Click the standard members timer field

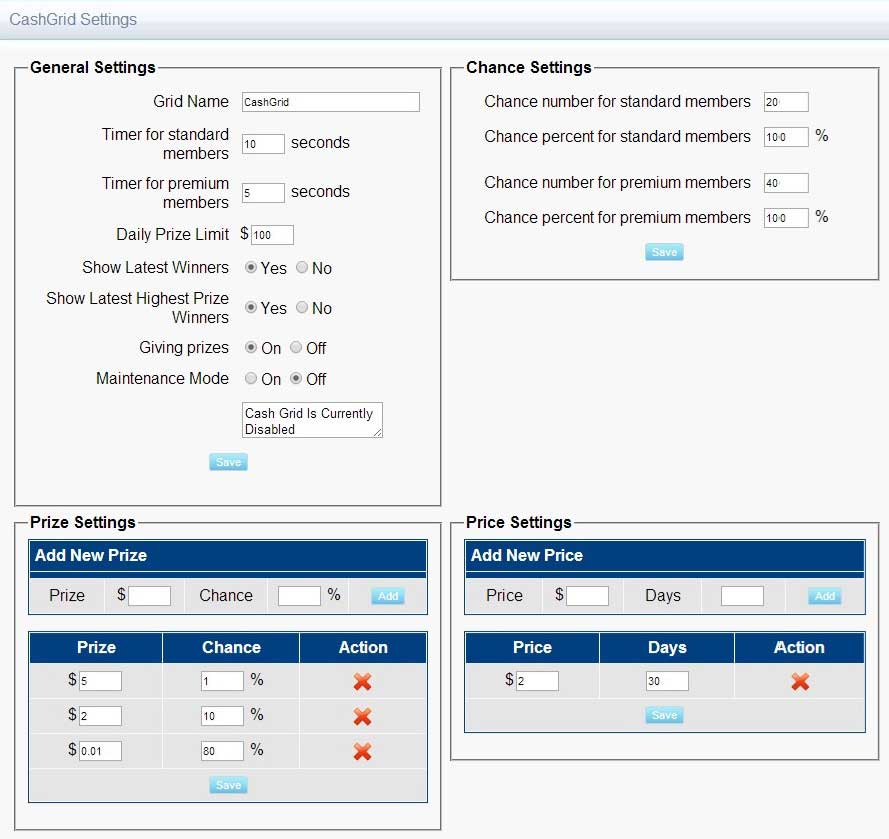tap(263, 144)
